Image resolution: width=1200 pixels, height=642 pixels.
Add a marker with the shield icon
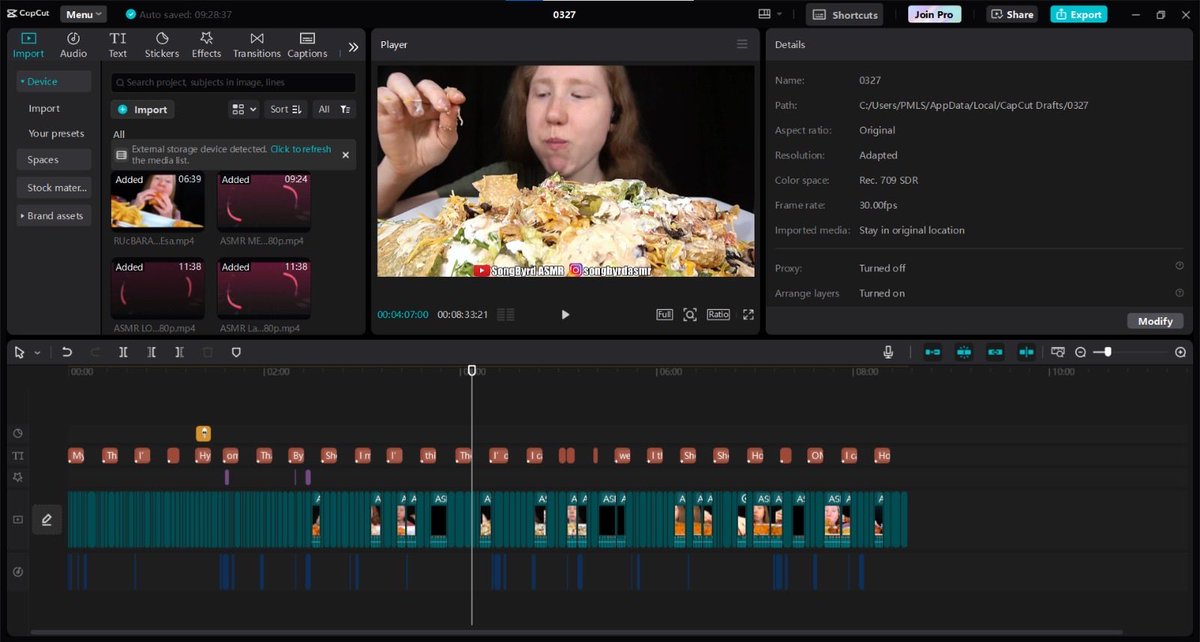pyautogui.click(x=236, y=352)
